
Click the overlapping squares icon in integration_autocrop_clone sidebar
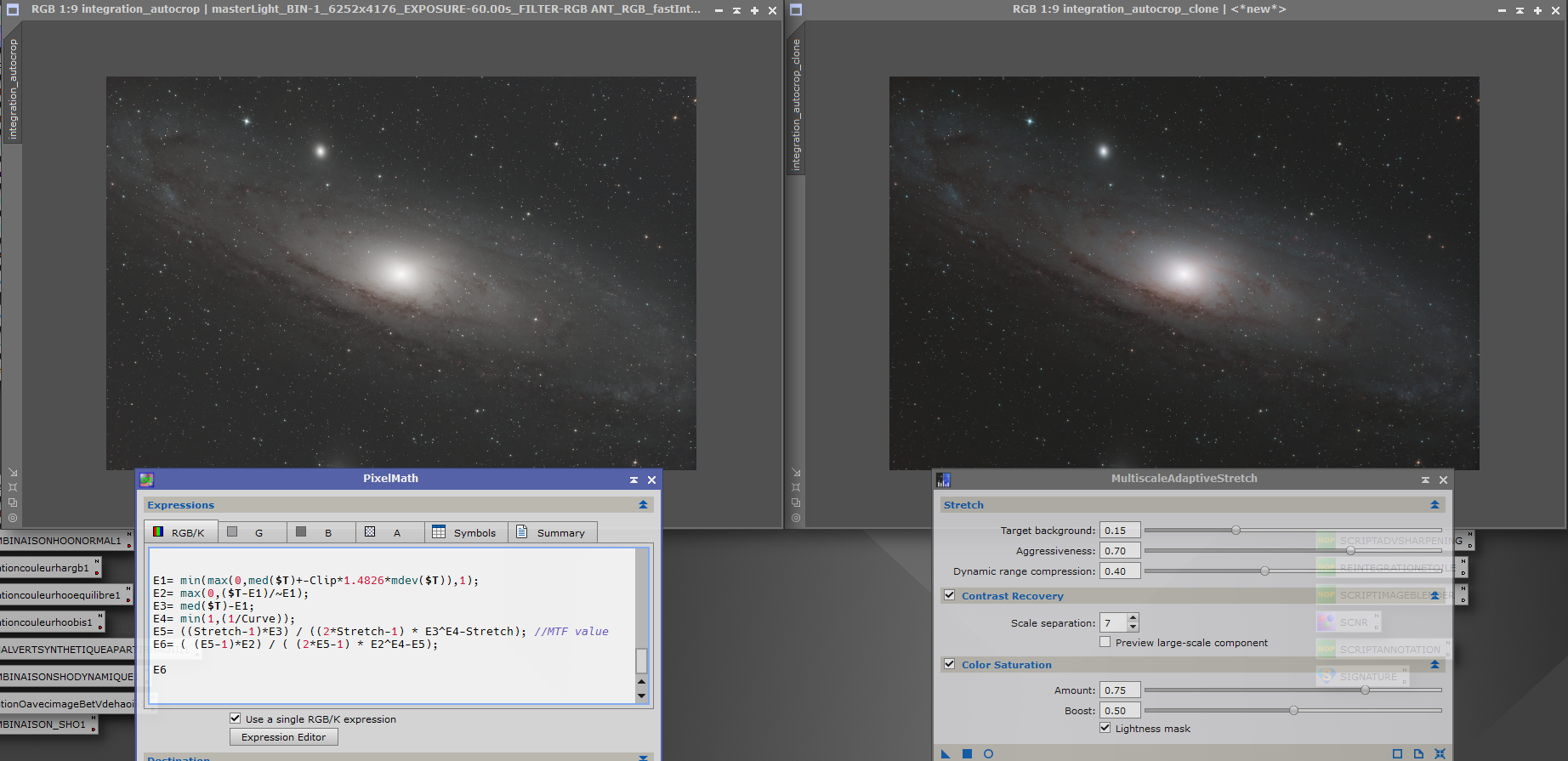tap(796, 503)
